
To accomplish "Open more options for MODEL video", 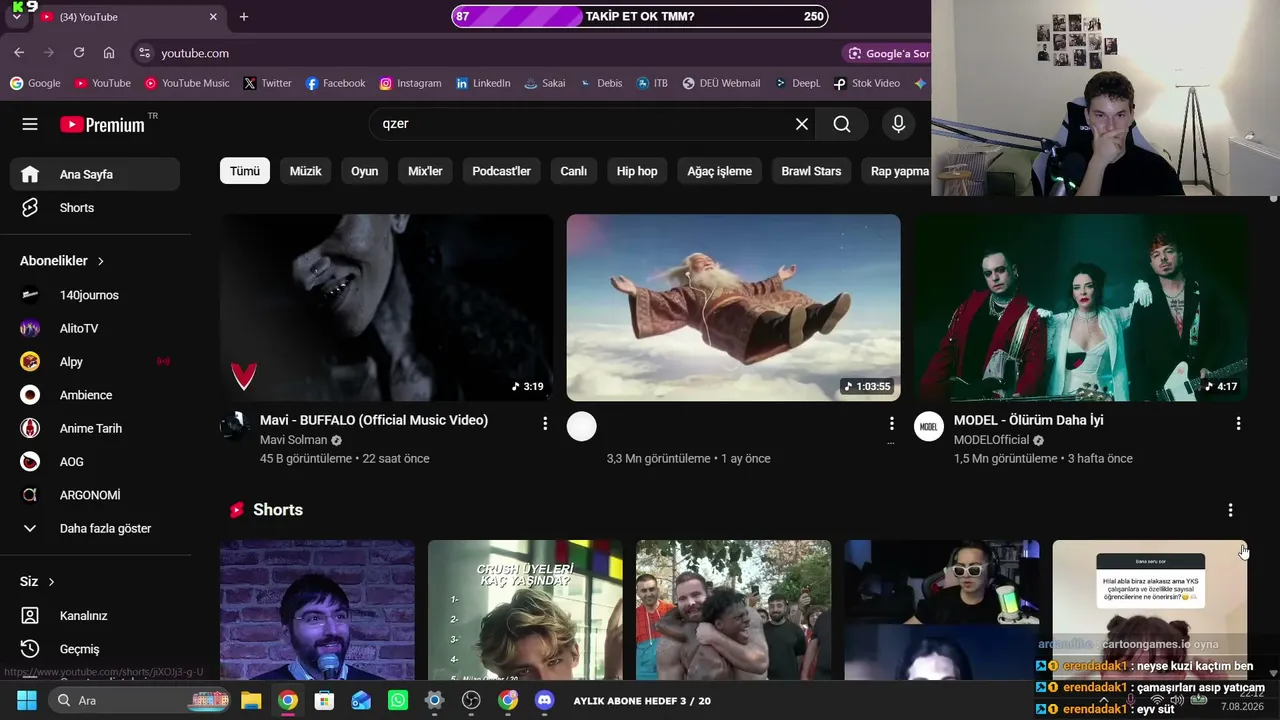I will (1238, 424).
